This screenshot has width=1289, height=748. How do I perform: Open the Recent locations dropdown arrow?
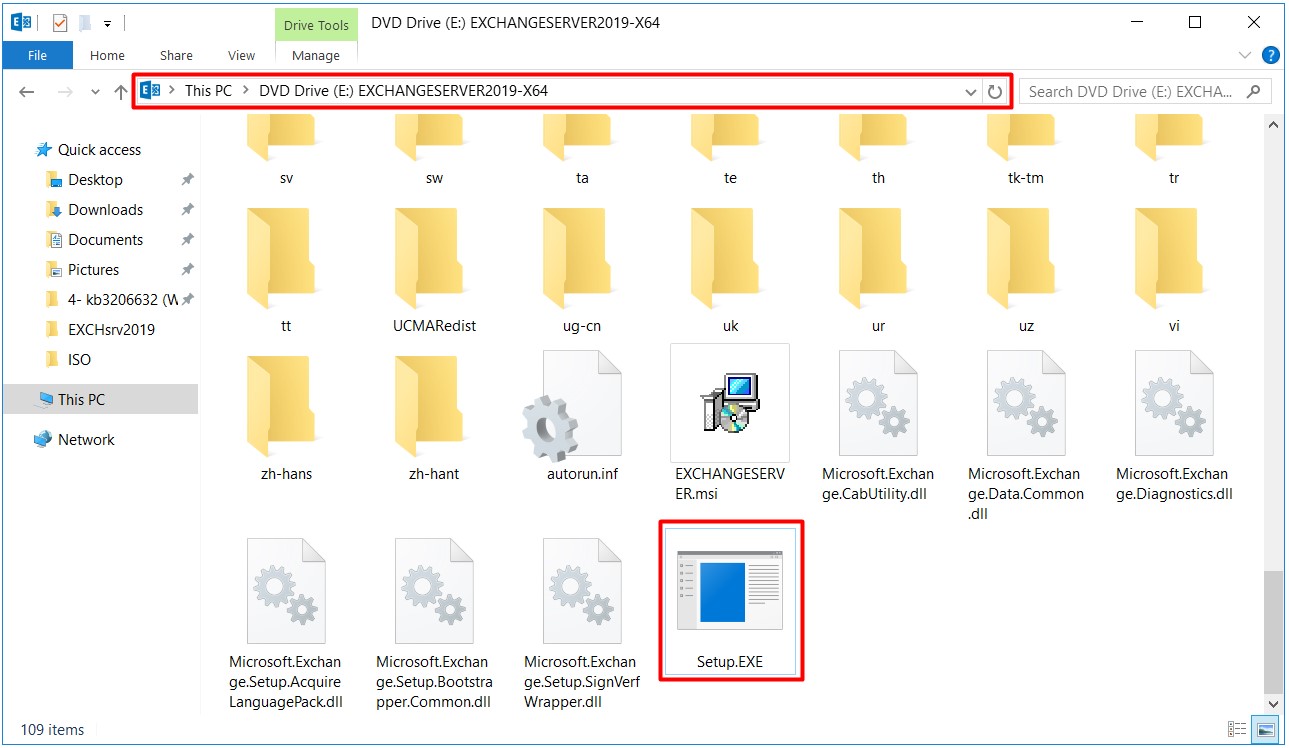(x=96, y=92)
